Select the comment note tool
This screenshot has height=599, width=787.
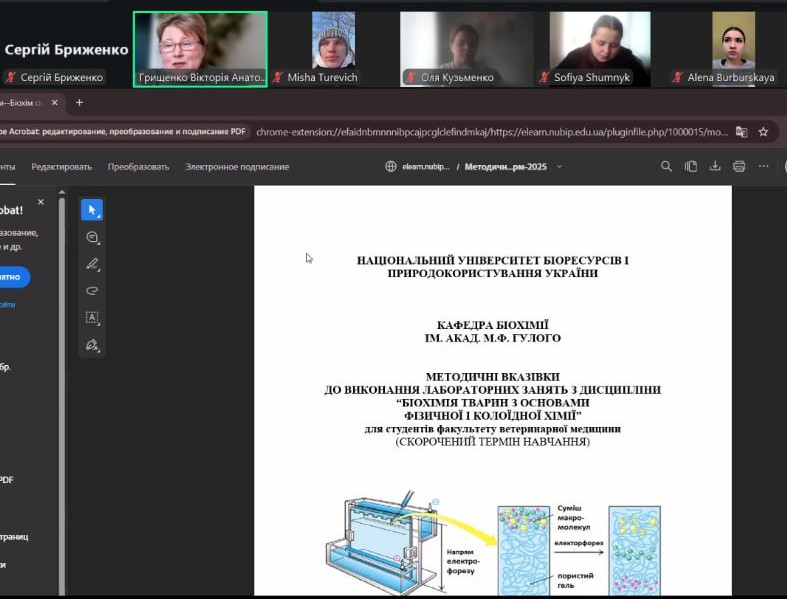[x=92, y=237]
